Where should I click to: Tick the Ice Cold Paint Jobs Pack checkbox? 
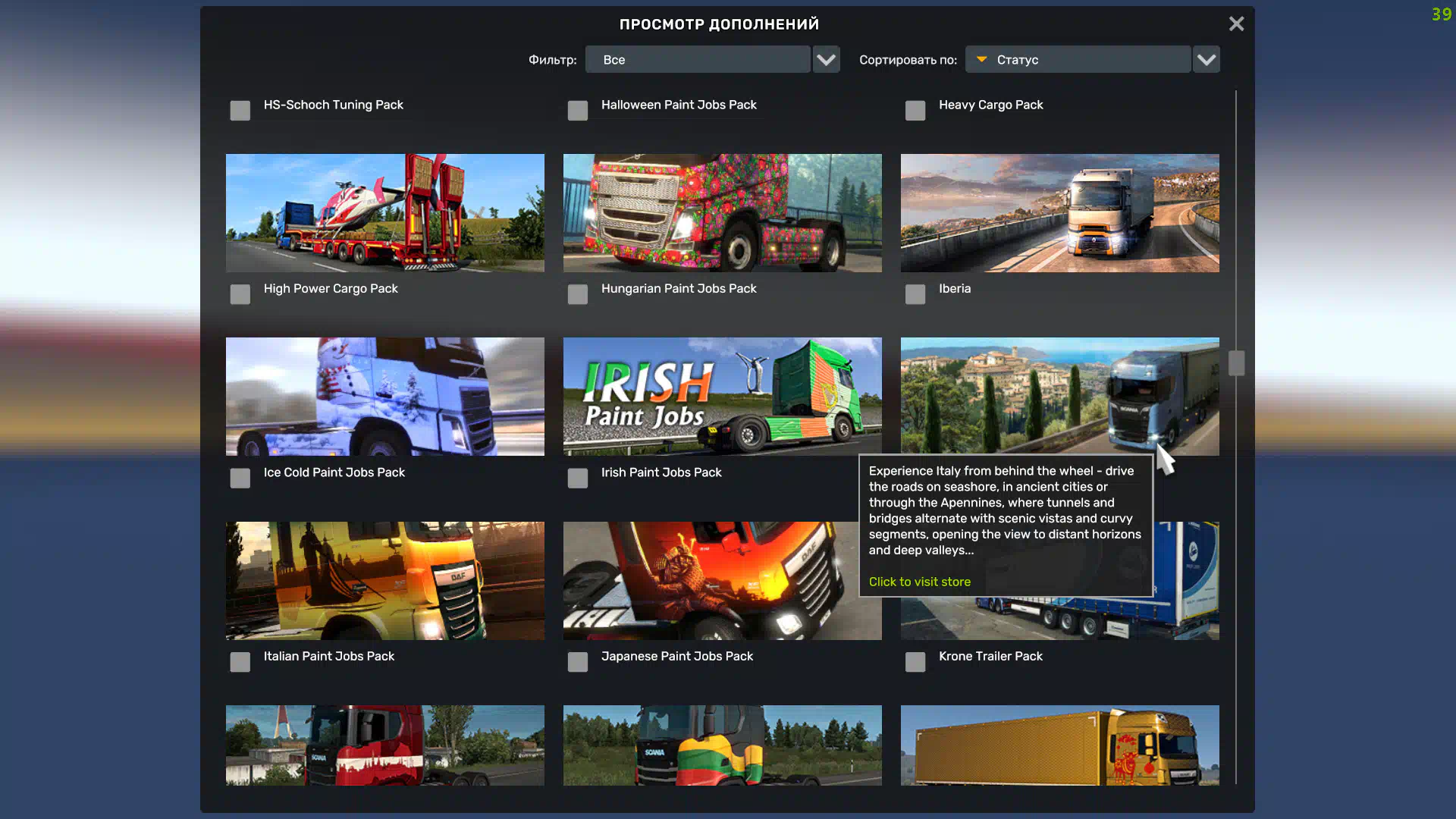click(240, 478)
